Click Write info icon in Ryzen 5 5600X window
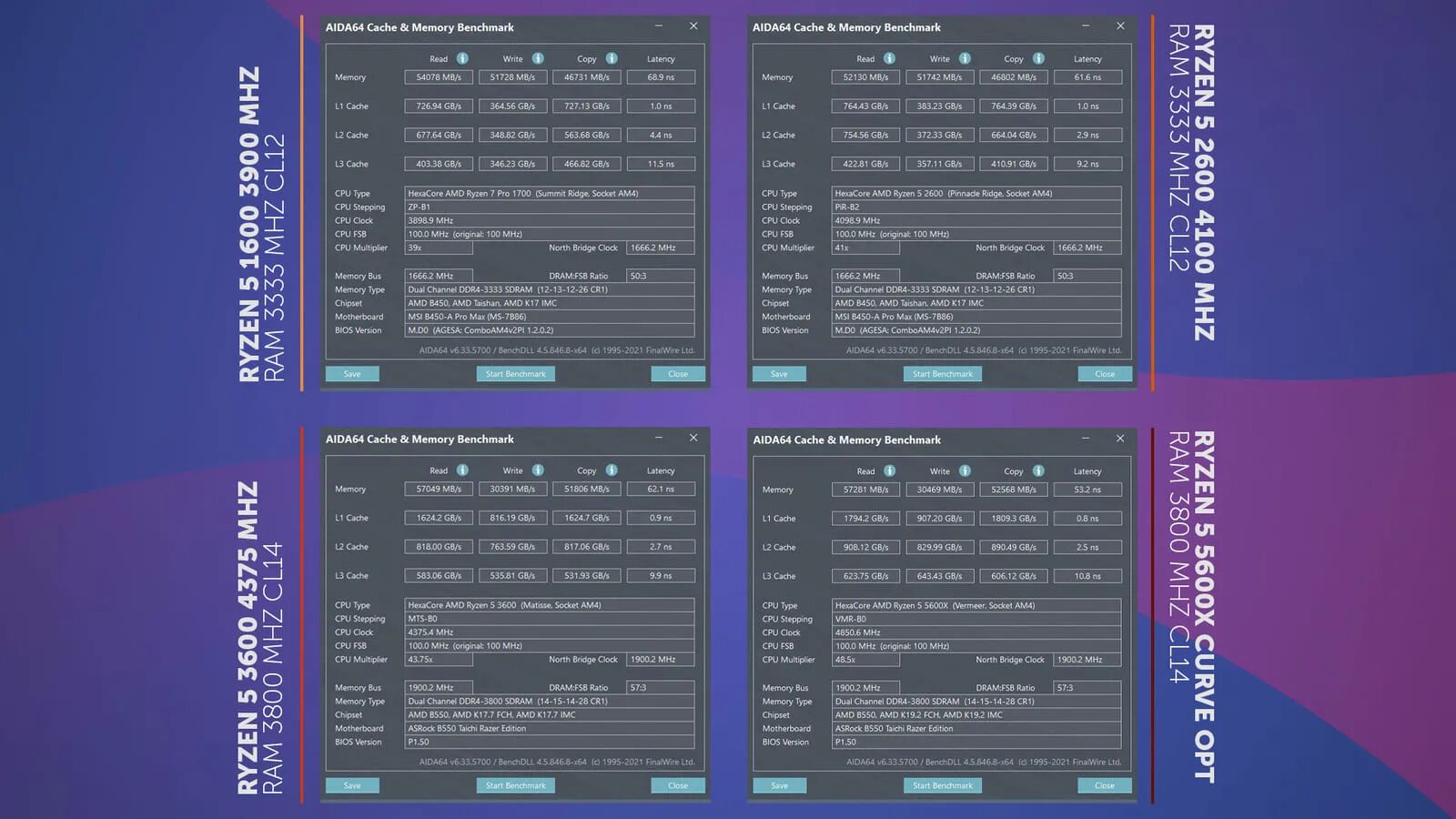1456x819 pixels. coord(965,470)
